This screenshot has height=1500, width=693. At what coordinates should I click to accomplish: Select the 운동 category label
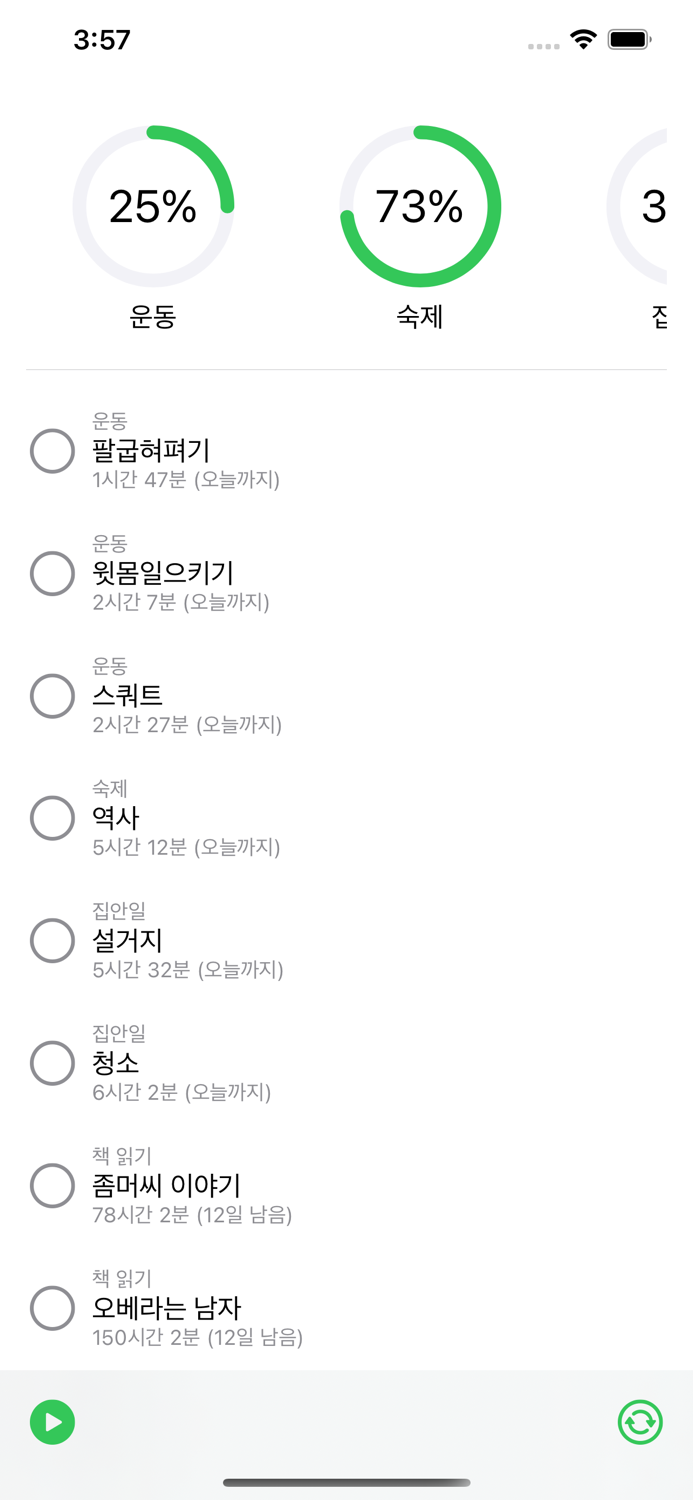click(153, 317)
